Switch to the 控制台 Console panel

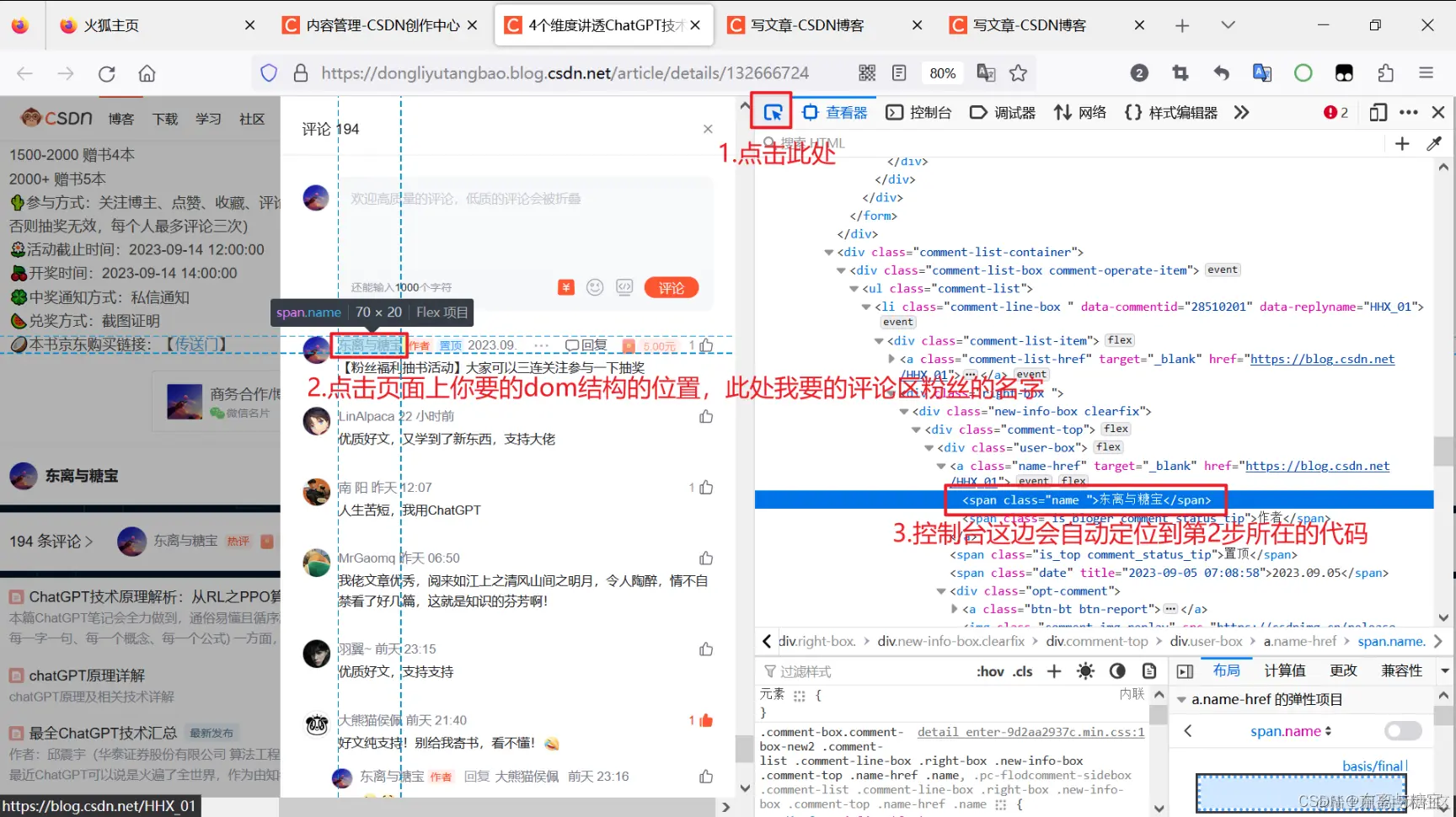(930, 111)
